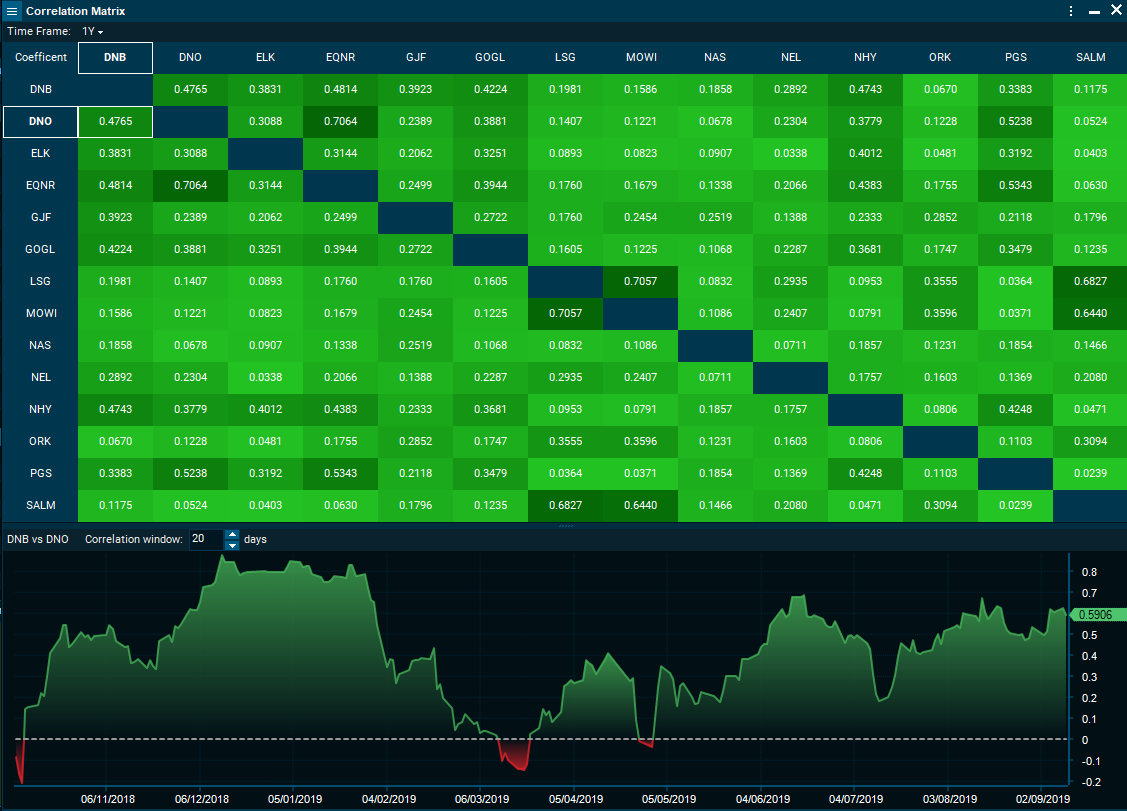
Task: Close the Correlation Matrix window
Action: 1116,10
